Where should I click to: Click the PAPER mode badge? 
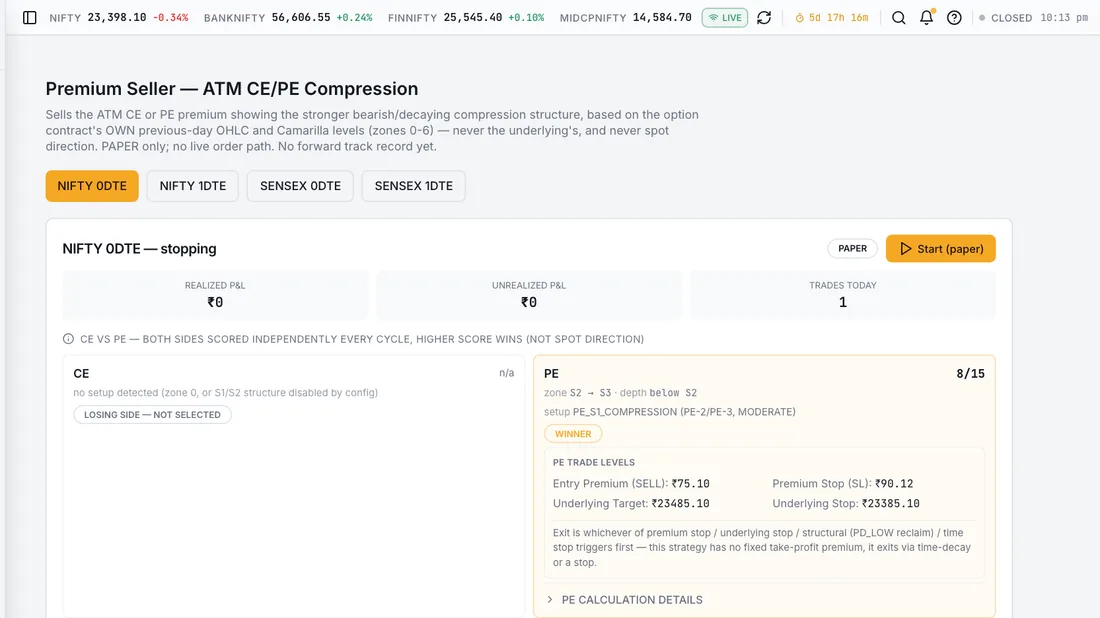tap(852, 248)
